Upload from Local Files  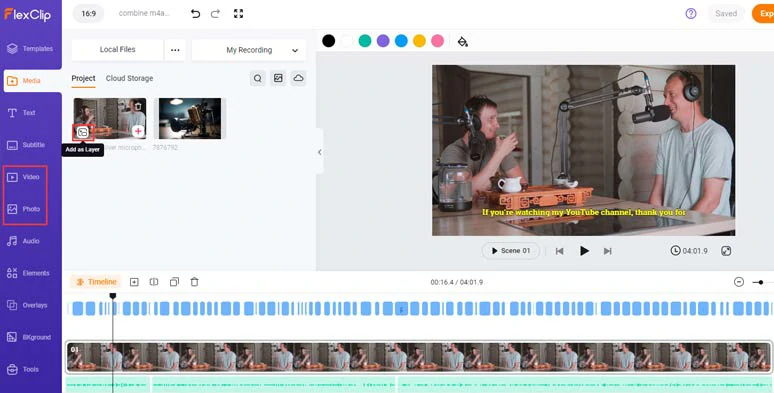[117, 50]
